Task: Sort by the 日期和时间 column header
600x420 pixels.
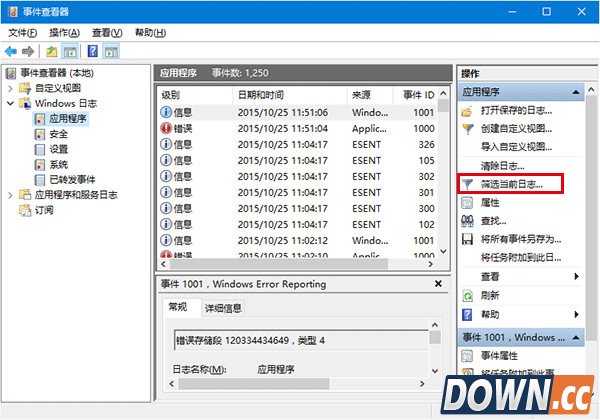Action: pos(290,95)
